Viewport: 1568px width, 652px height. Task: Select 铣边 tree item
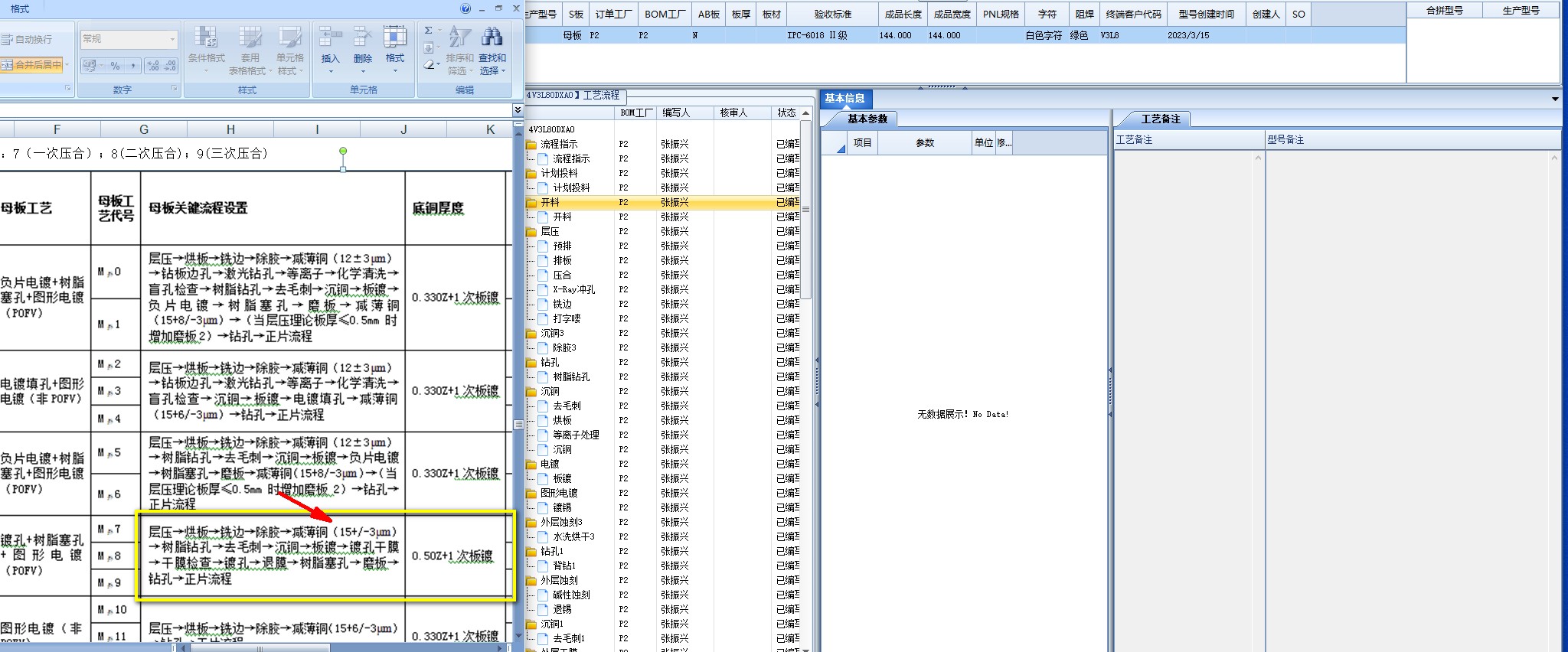562,304
